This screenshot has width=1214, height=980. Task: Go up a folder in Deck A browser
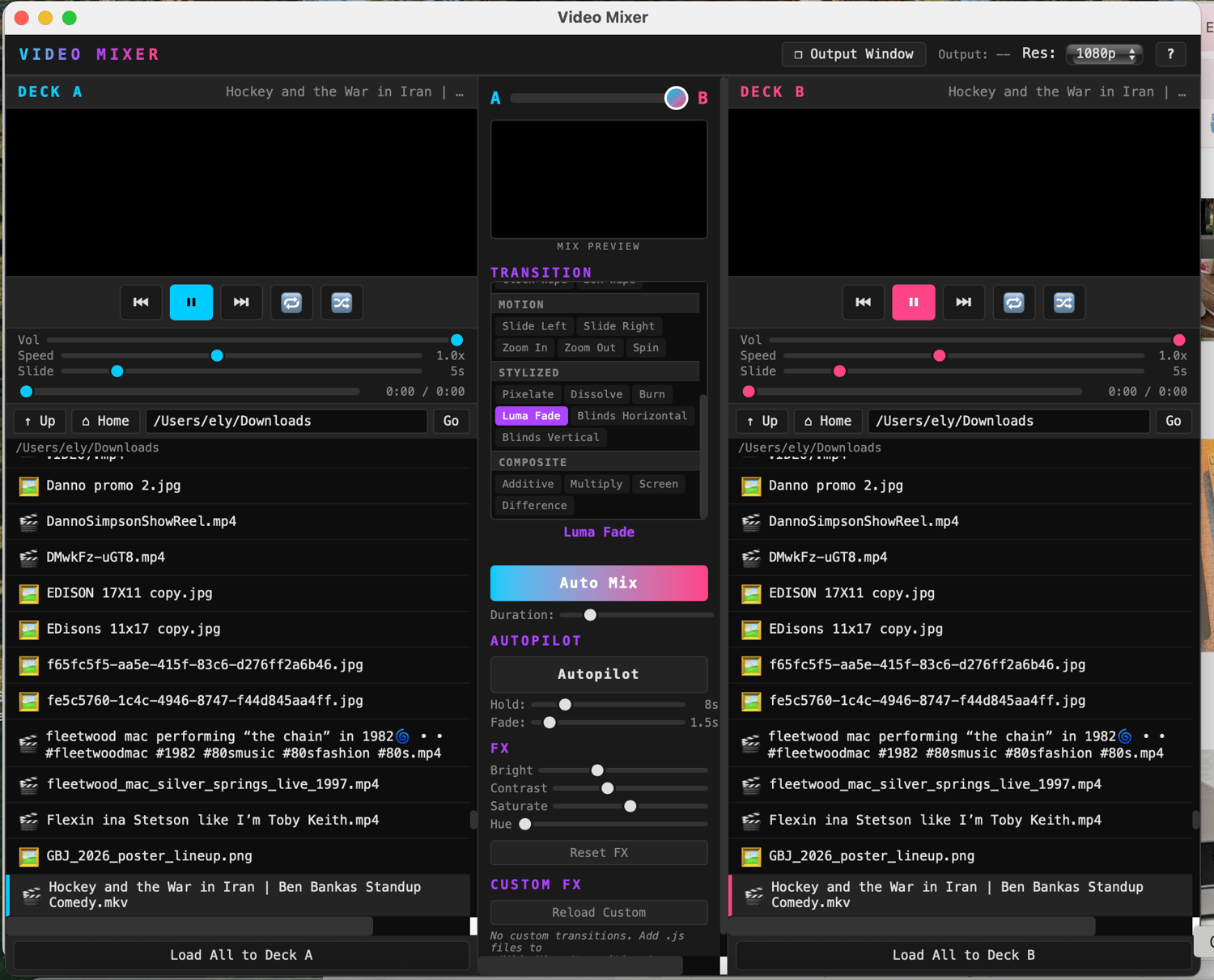pyautogui.click(x=40, y=421)
